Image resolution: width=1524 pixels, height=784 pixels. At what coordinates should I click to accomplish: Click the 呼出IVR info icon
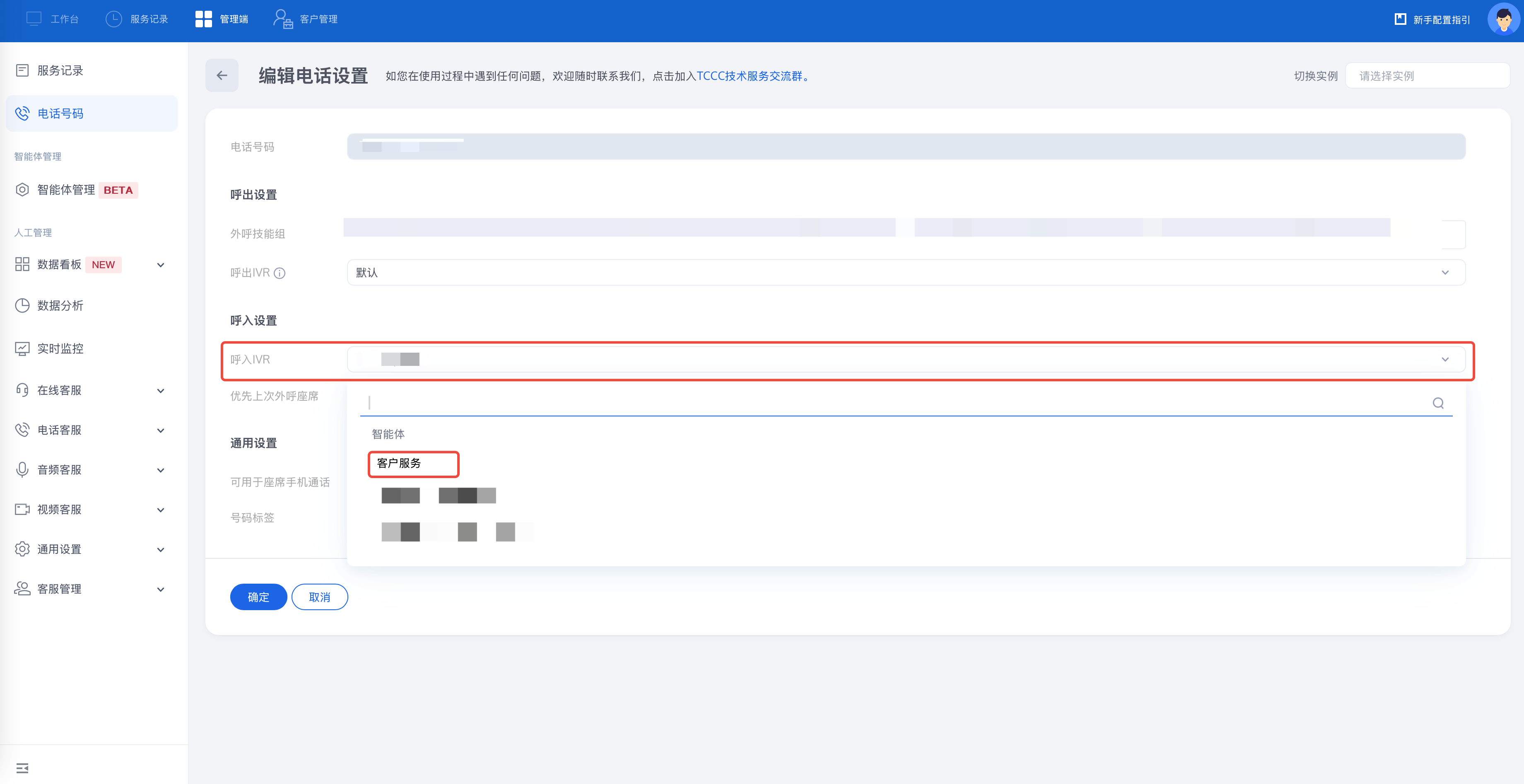pos(280,273)
